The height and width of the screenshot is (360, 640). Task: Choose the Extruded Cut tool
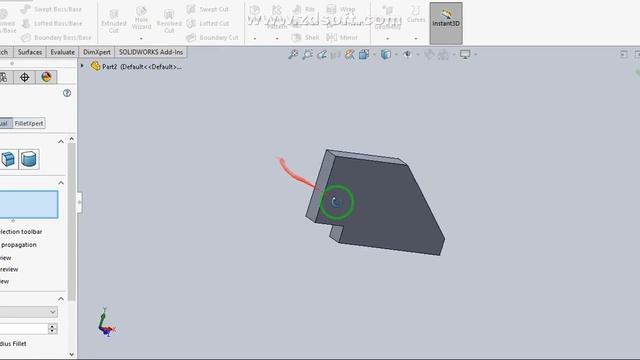[x=113, y=21]
